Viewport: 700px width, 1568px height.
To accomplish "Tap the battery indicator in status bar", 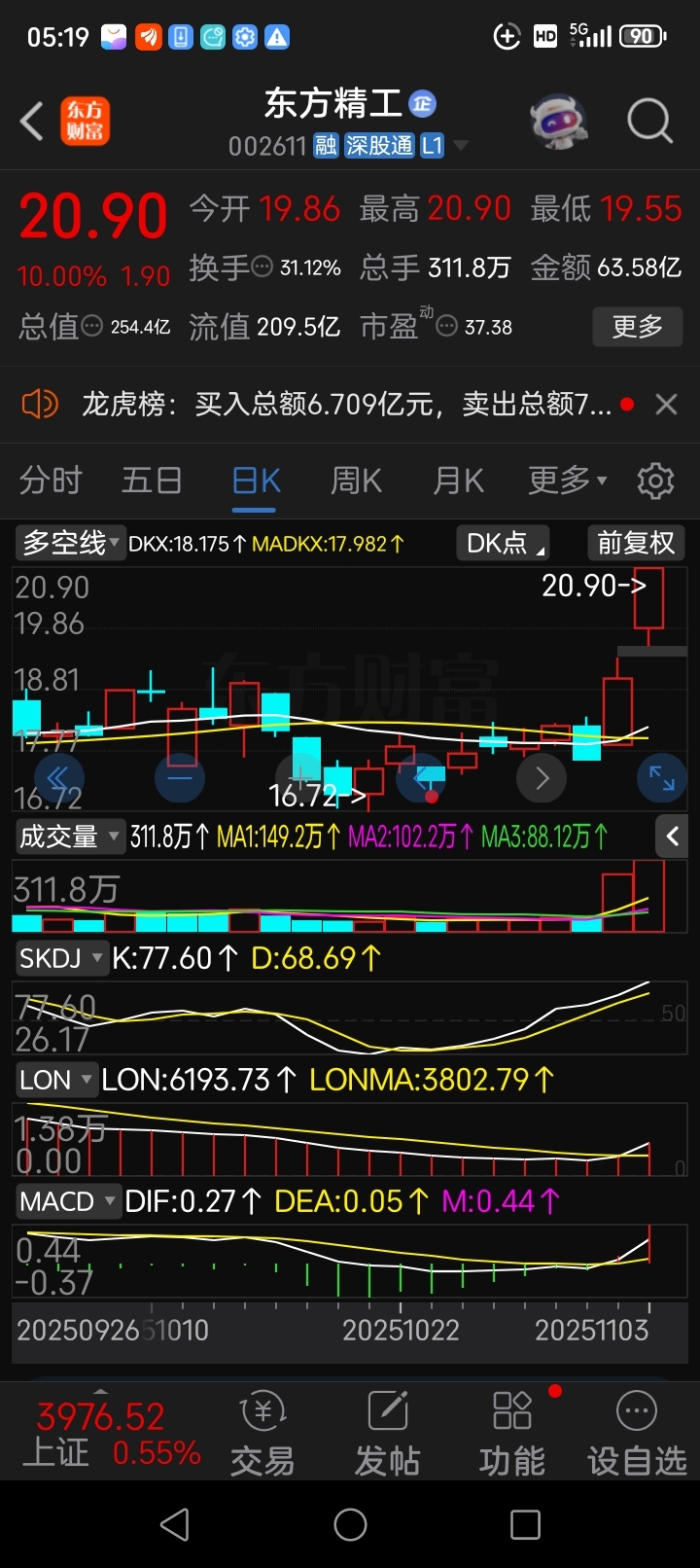I will coord(643,37).
